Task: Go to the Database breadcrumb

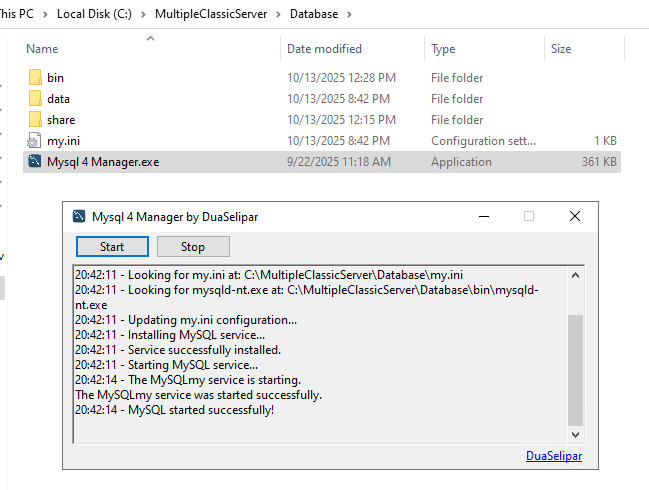Action: tap(314, 14)
